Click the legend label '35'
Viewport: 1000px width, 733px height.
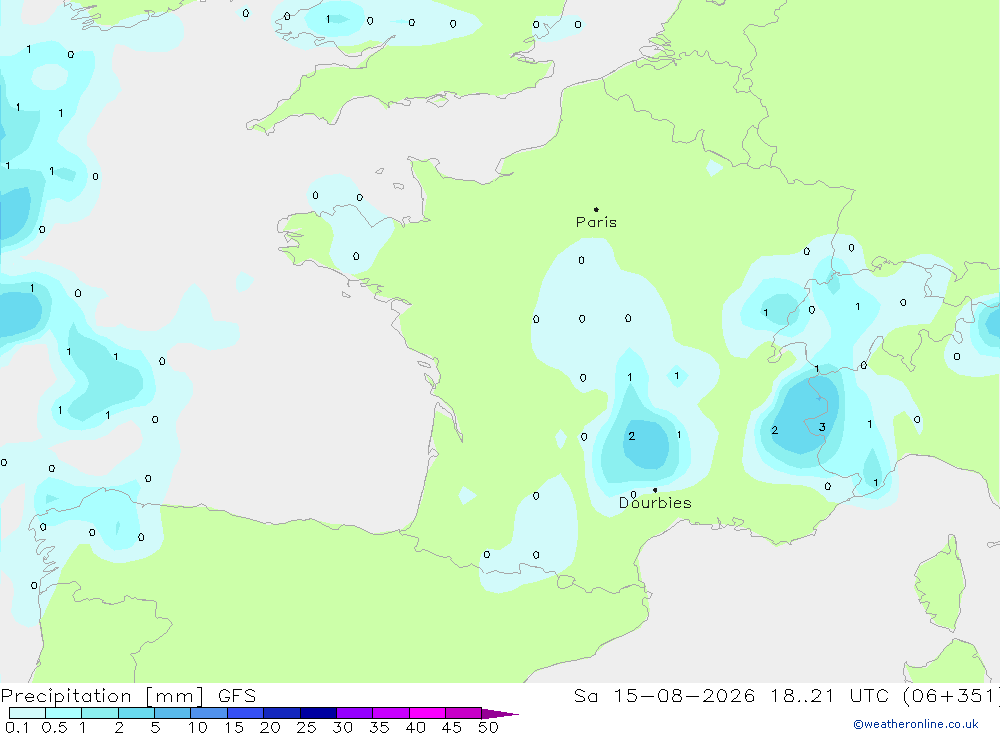point(379,727)
